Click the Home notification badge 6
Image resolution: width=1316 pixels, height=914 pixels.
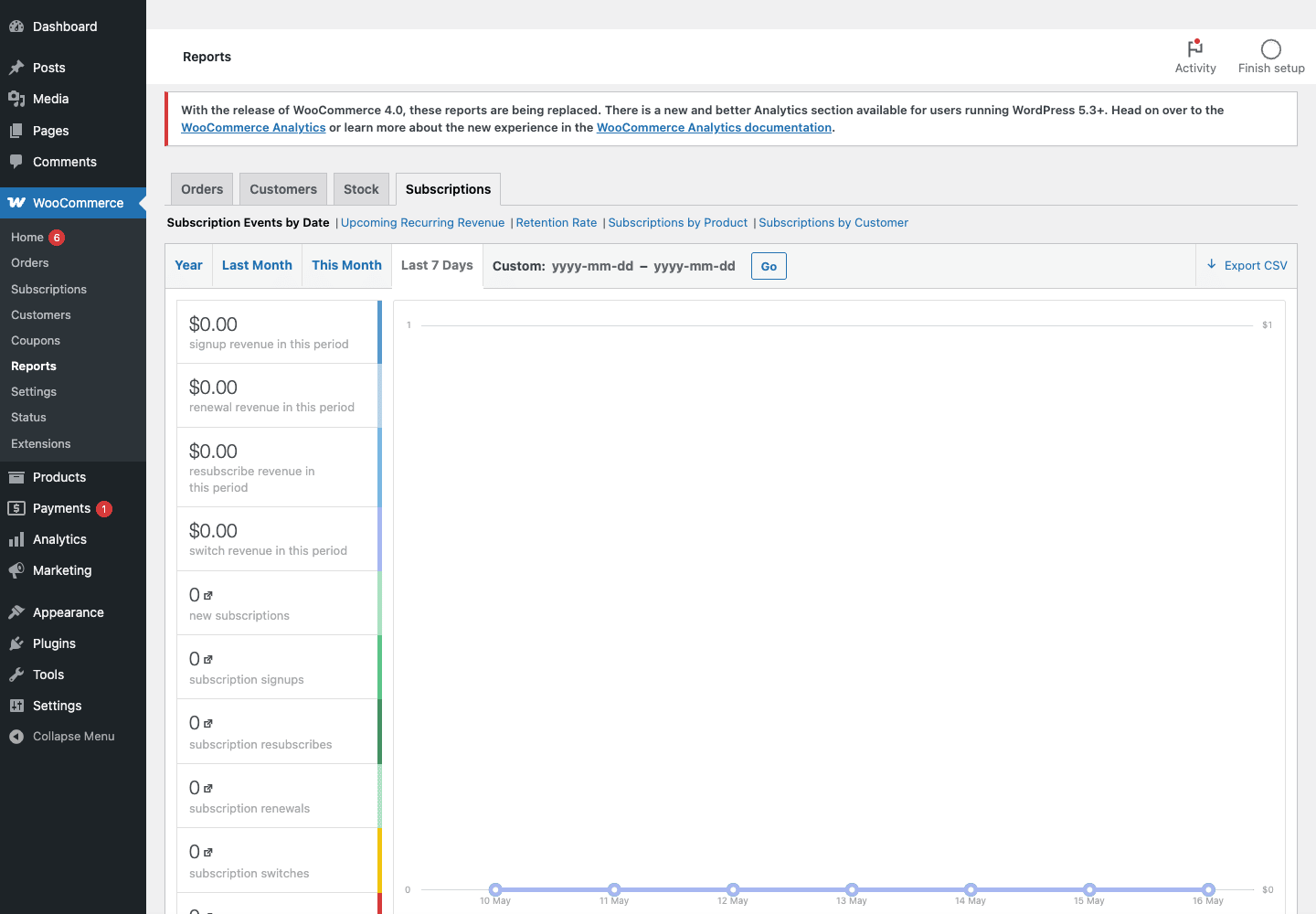click(57, 238)
